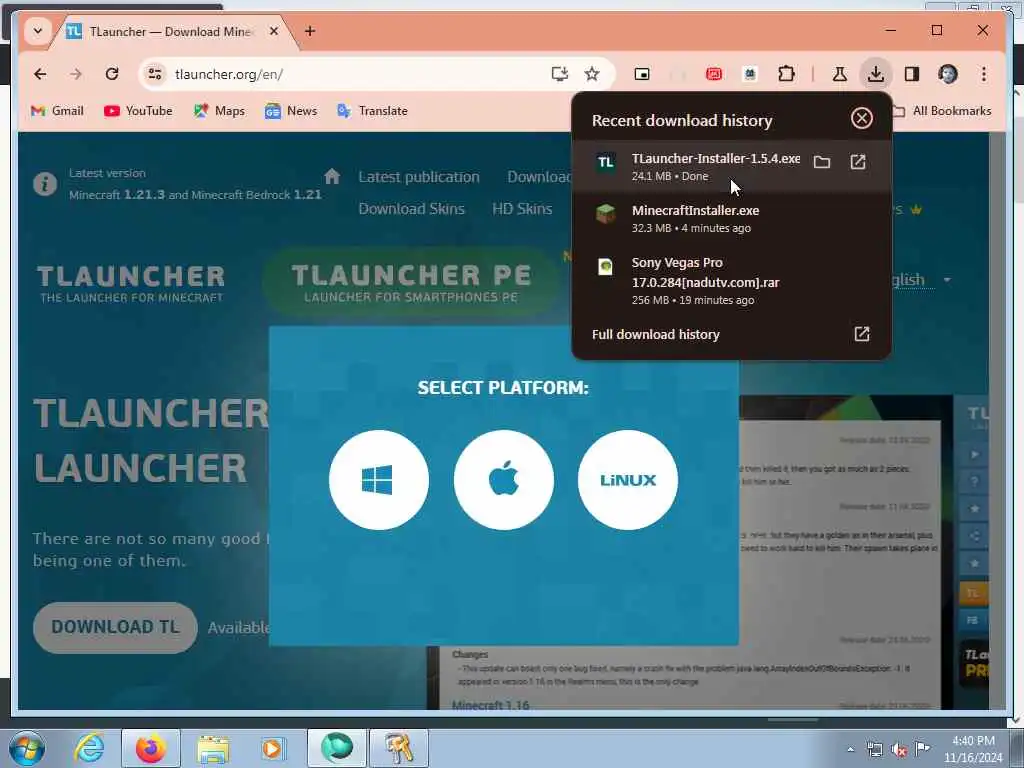1024x768 pixels.
Task: Open TLauncher-Installer-1.5.4.exe with external icon
Action: point(857,162)
